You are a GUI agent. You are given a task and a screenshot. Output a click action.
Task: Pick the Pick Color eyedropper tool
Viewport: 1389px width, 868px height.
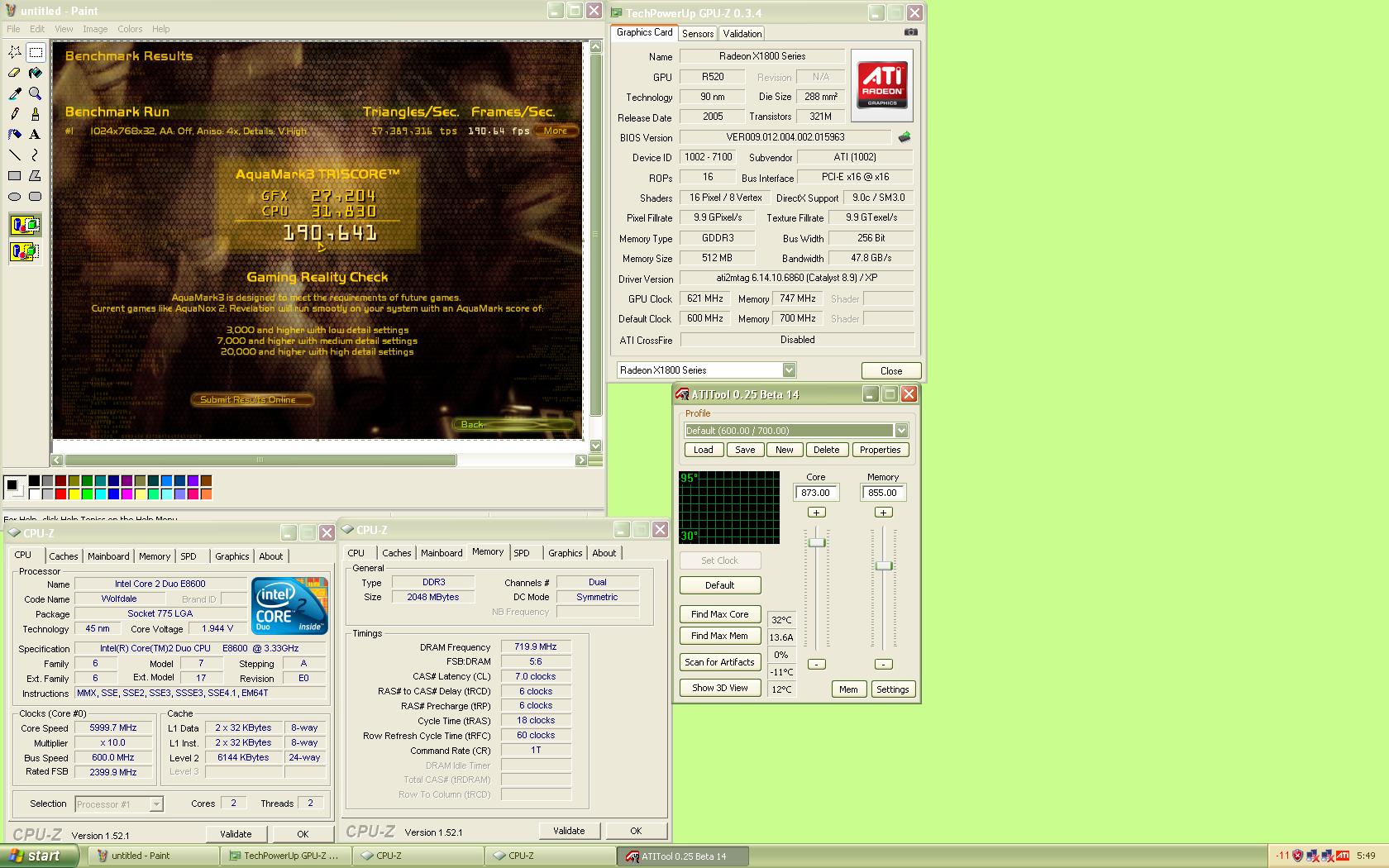point(15,93)
